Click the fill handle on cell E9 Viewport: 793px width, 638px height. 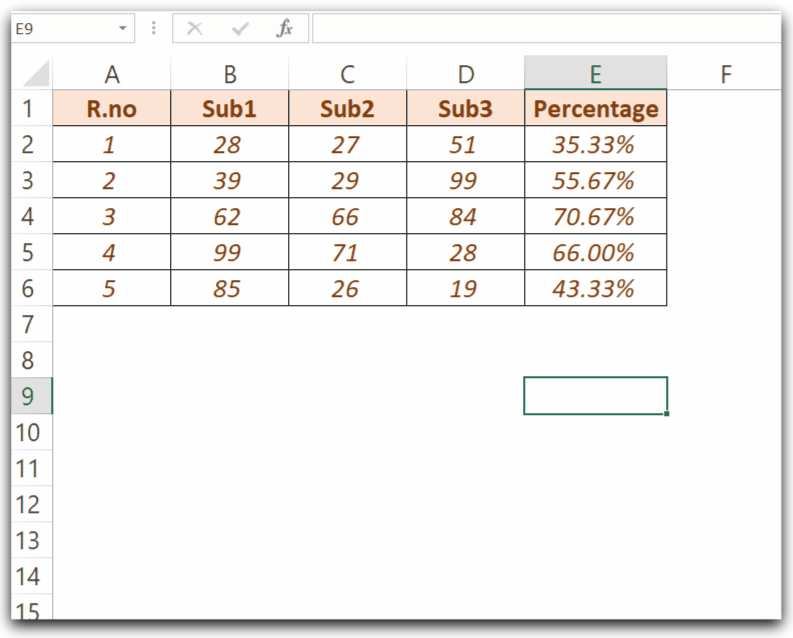[667, 414]
